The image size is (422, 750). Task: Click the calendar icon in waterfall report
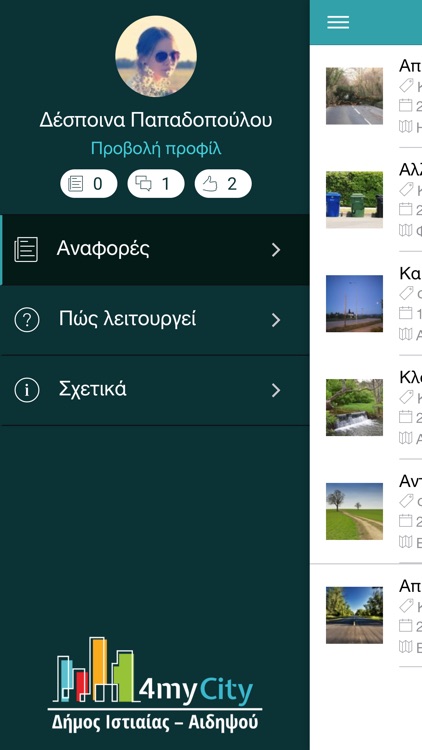pyautogui.click(x=406, y=417)
